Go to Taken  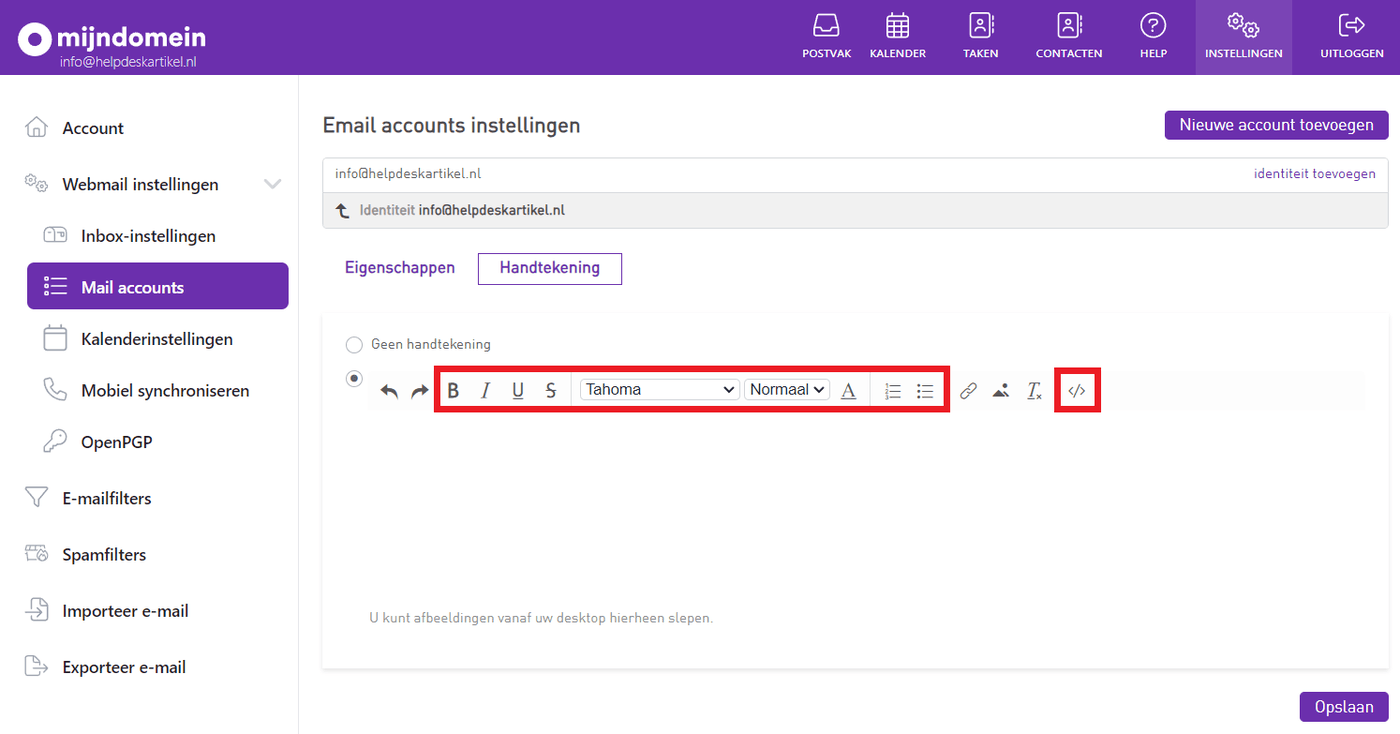pos(980,37)
